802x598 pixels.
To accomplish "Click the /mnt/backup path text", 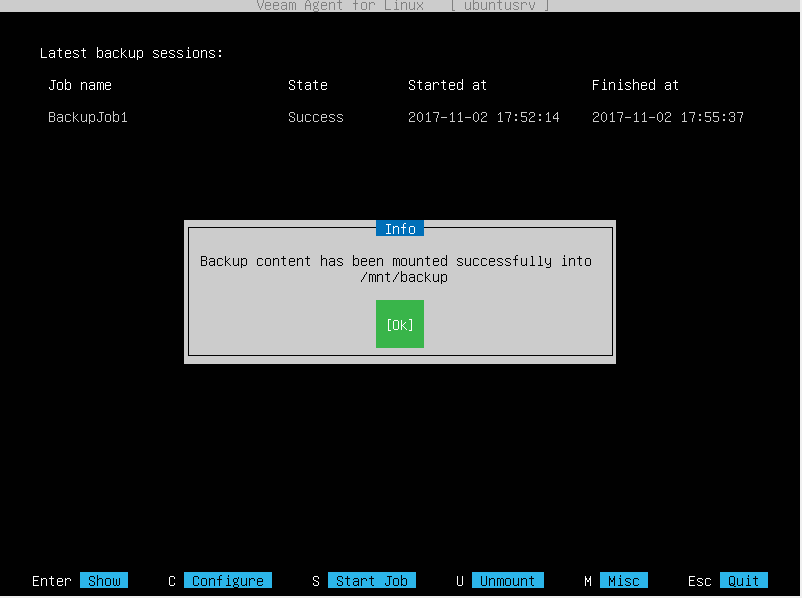I will click(404, 277).
